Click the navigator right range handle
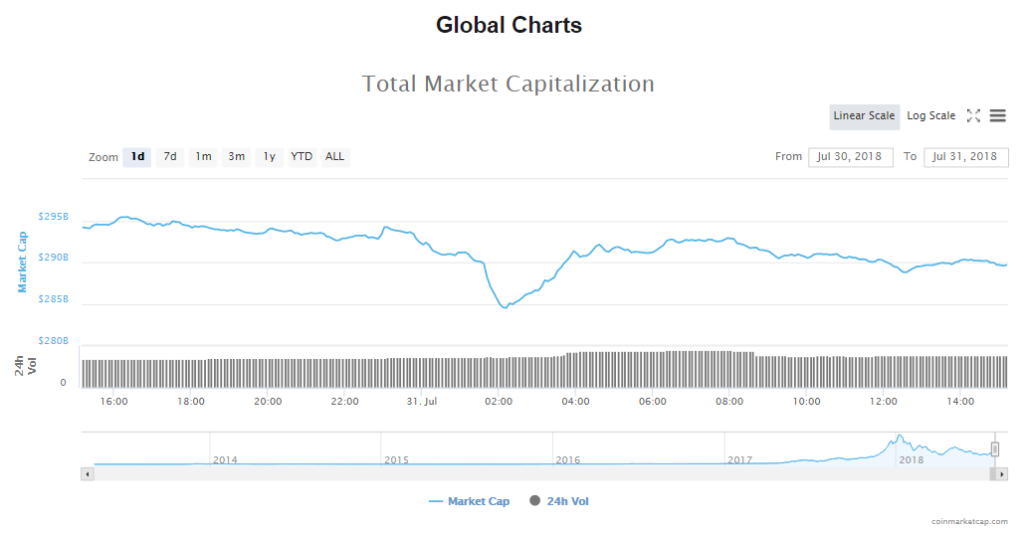Screen dimensions: 1024x533 point(995,449)
